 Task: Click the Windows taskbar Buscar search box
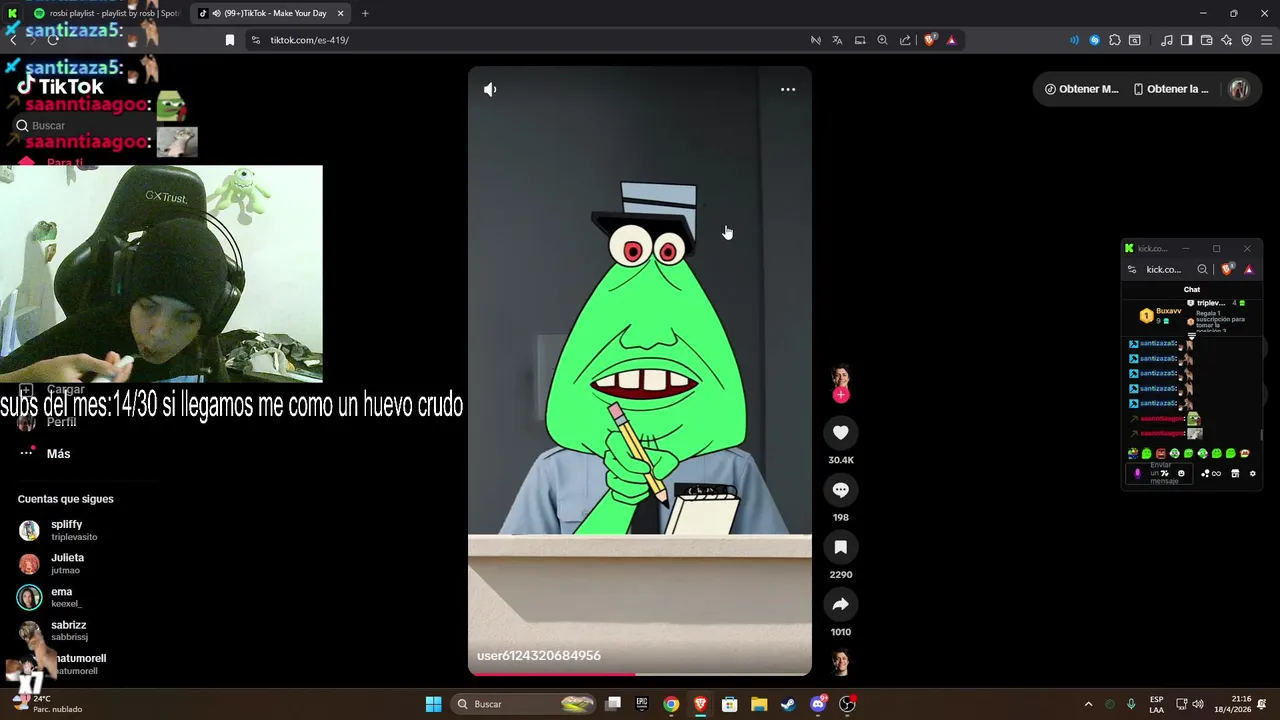pos(525,704)
